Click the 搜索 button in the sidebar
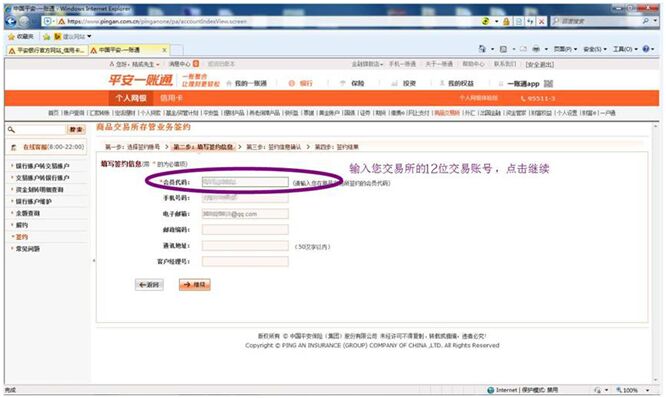 [x=76, y=130]
